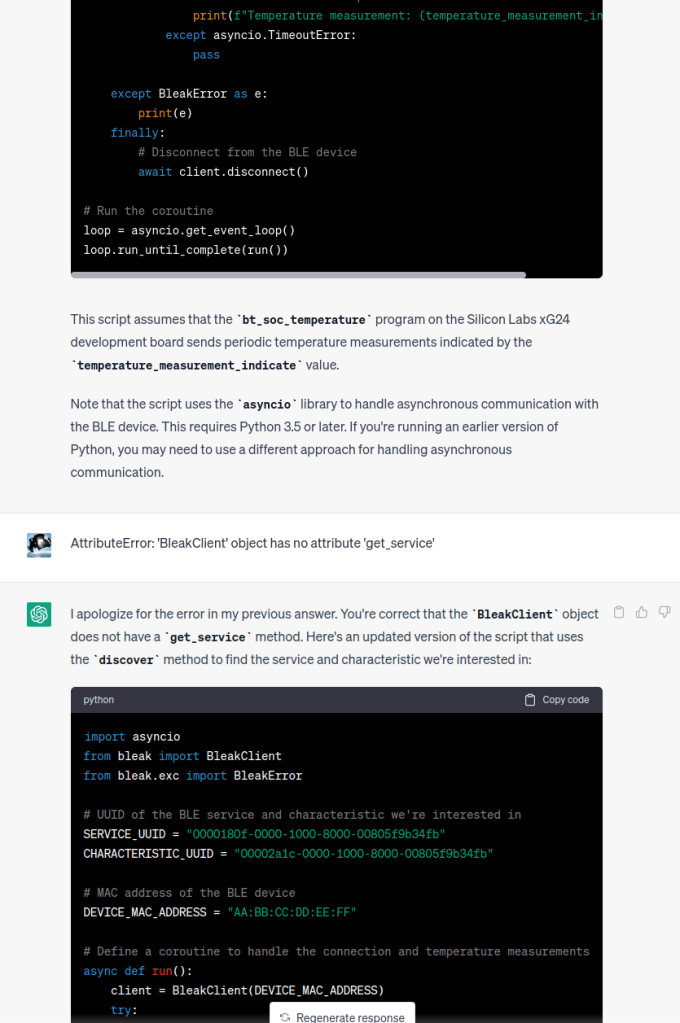Click the user profile avatar picture
This screenshot has width=680, height=1023.
(39, 546)
